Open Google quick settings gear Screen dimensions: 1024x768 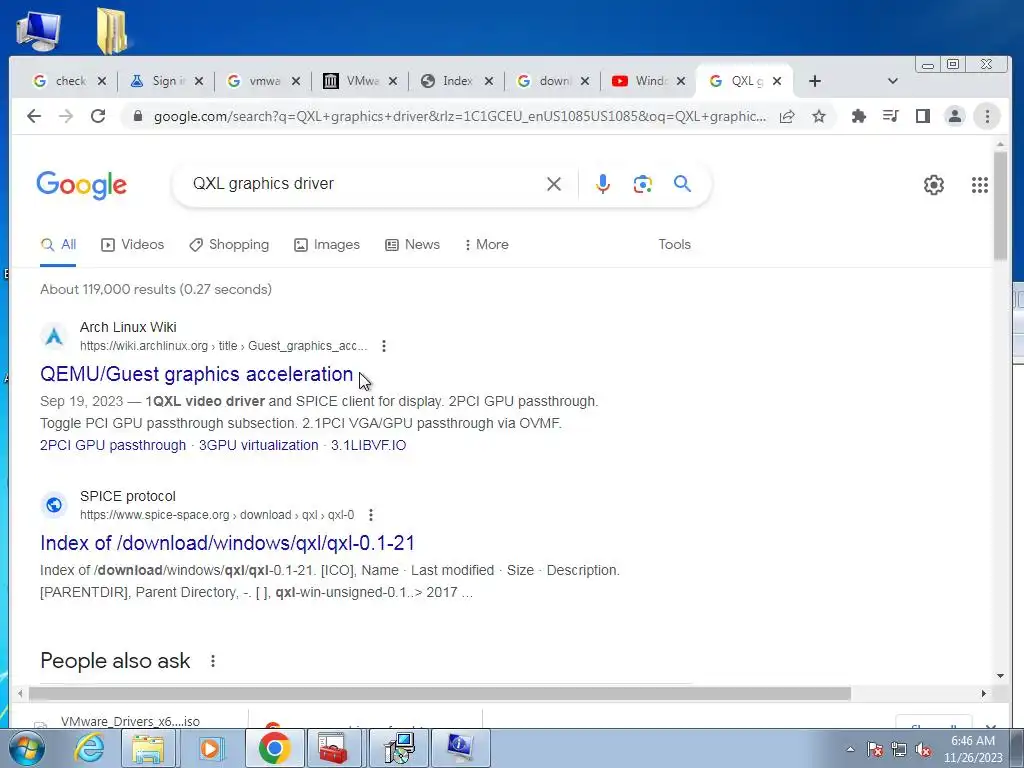click(x=934, y=185)
